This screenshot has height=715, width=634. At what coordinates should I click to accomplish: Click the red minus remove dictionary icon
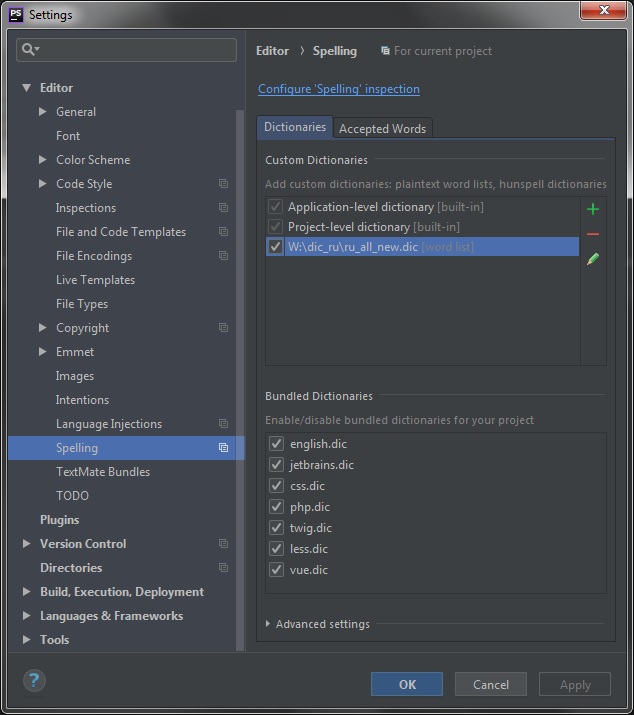tap(593, 234)
